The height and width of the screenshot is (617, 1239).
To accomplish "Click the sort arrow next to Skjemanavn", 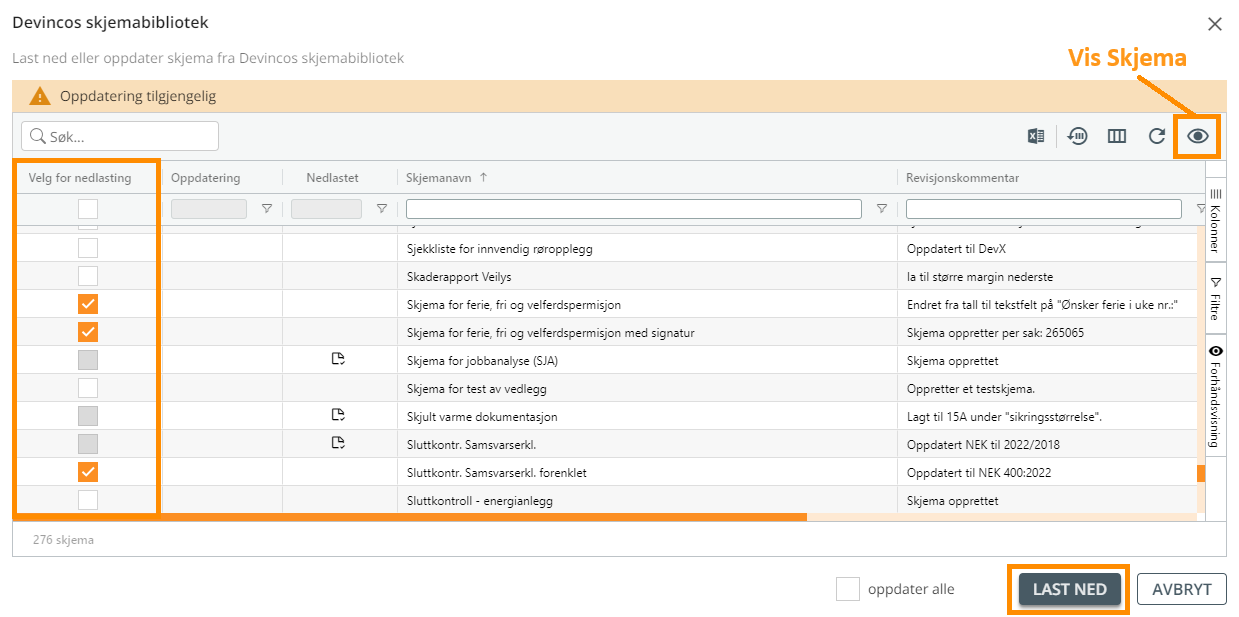I will 484,177.
